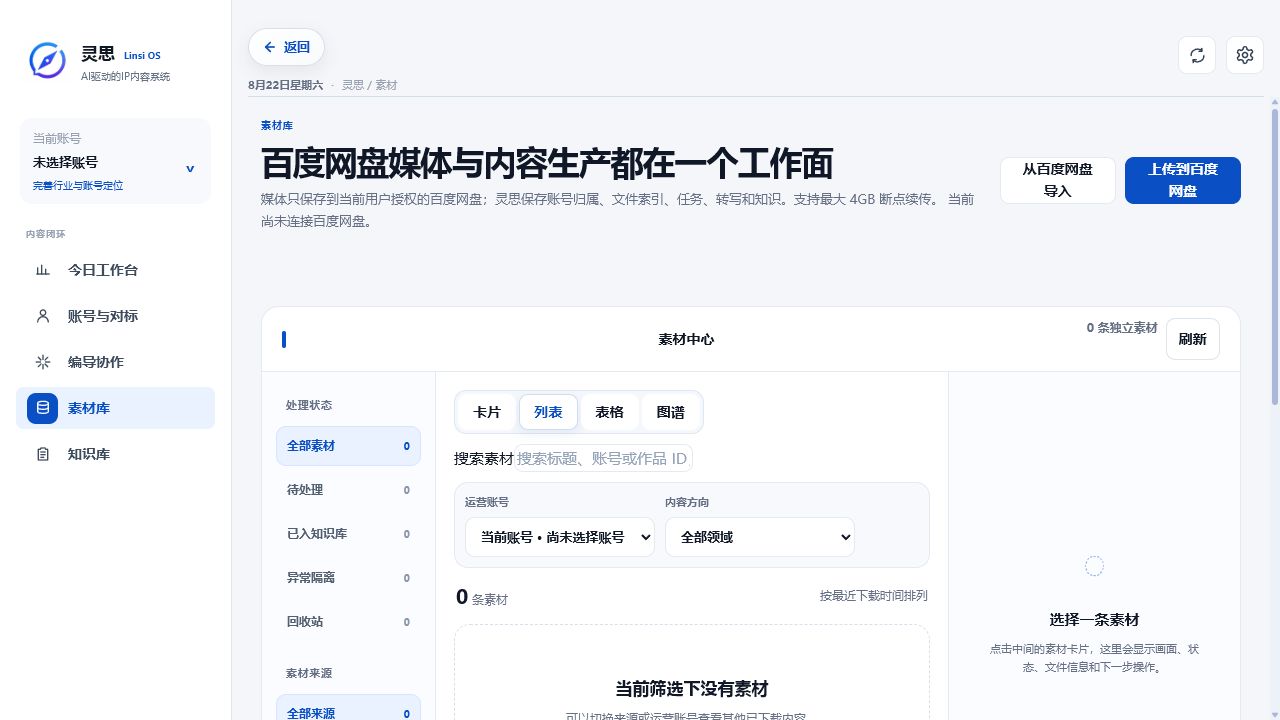Screen dimensions: 1280x720
Task: Click the 搜索素材 input field
Action: pyautogui.click(x=603, y=458)
